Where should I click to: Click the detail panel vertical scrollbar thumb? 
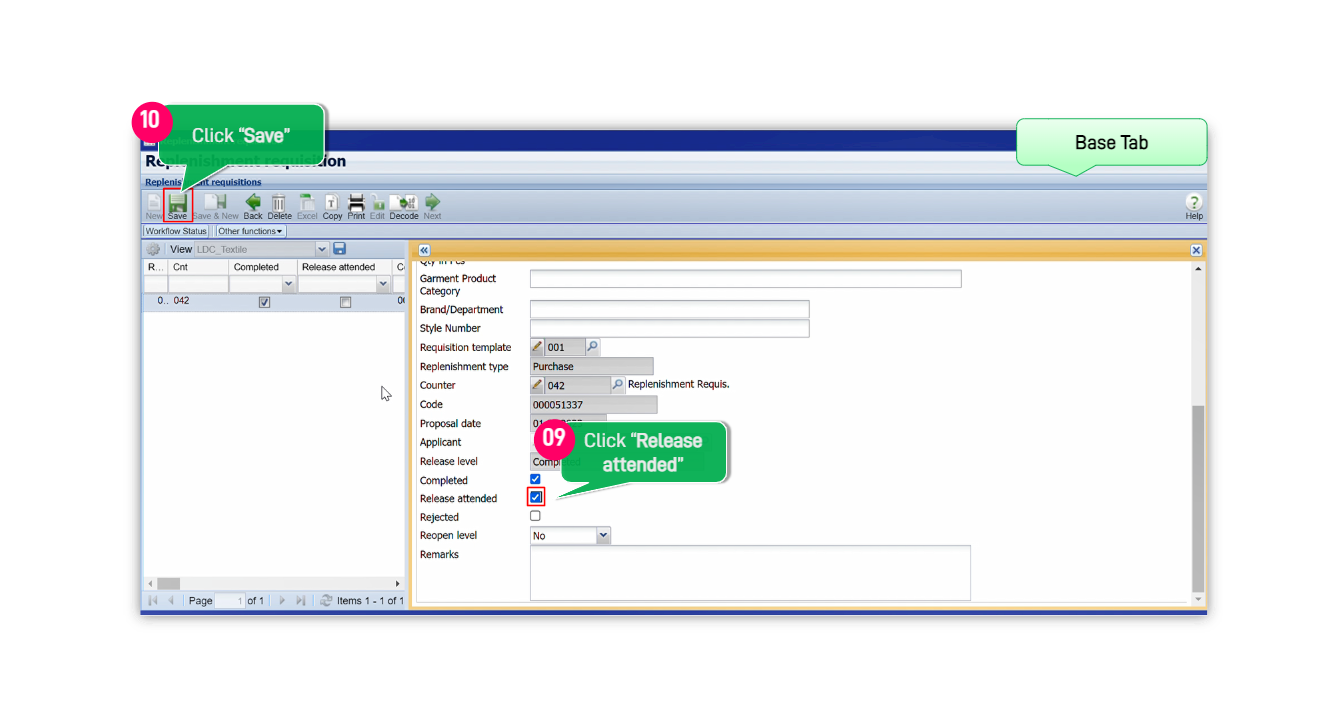click(1198, 498)
